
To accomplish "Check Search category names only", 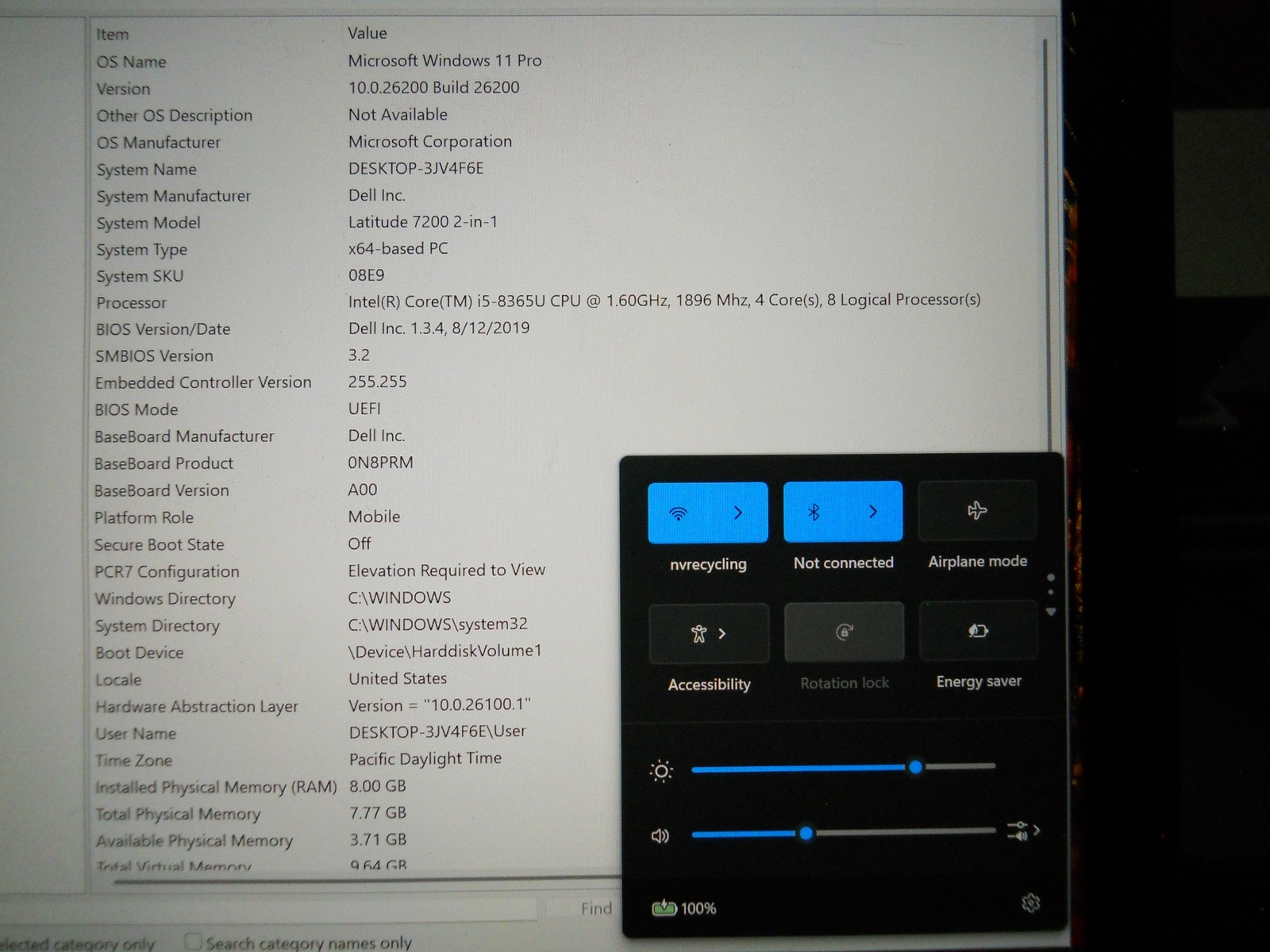I will pyautogui.click(x=299, y=942).
